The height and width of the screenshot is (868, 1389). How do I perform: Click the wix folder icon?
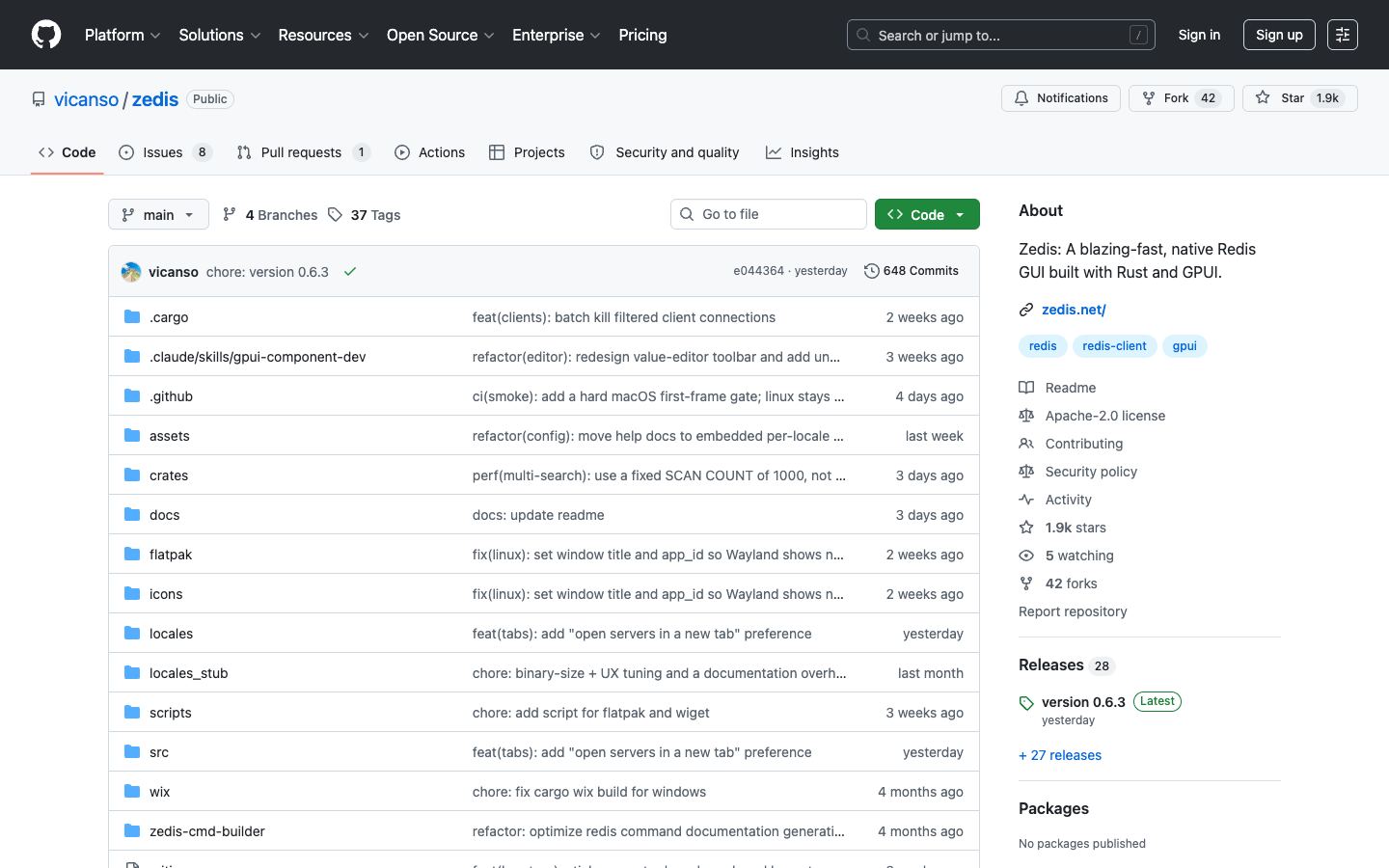tap(132, 792)
